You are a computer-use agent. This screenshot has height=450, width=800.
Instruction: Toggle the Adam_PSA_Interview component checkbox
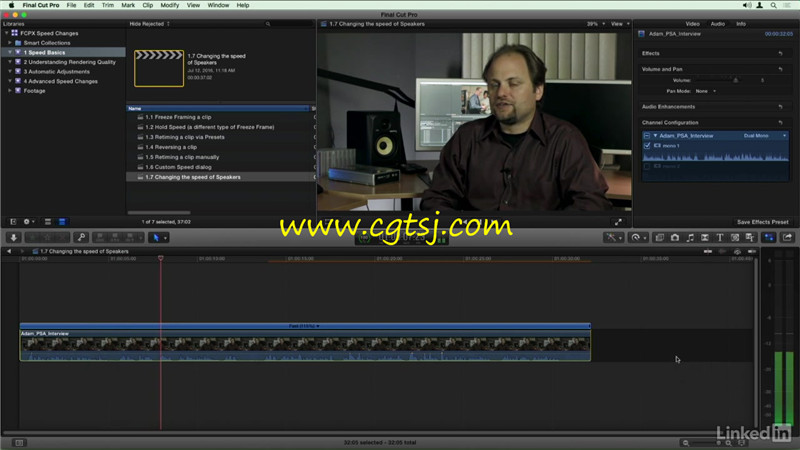pyautogui.click(x=647, y=136)
